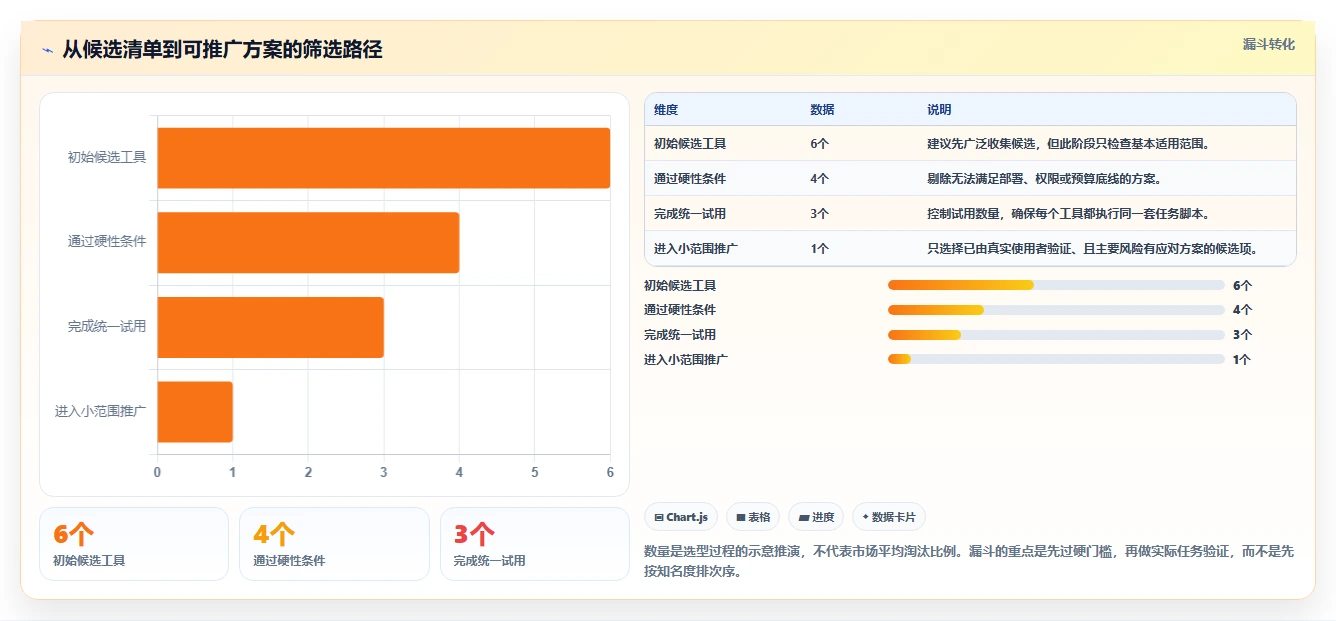Select the 通过硬性条件 table row cell

coord(690,179)
